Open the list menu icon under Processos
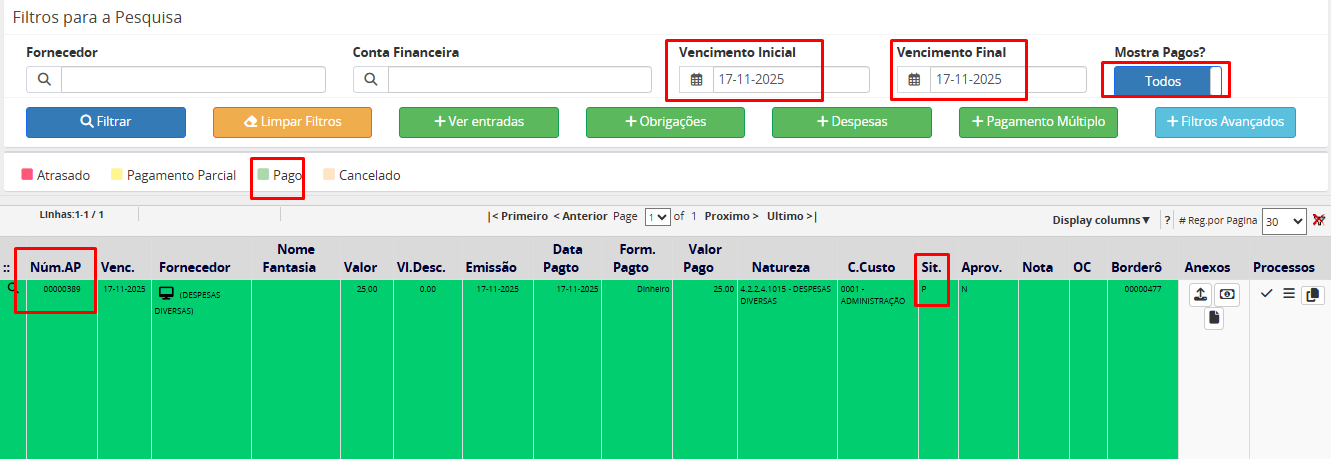1331x459 pixels. coord(1288,294)
